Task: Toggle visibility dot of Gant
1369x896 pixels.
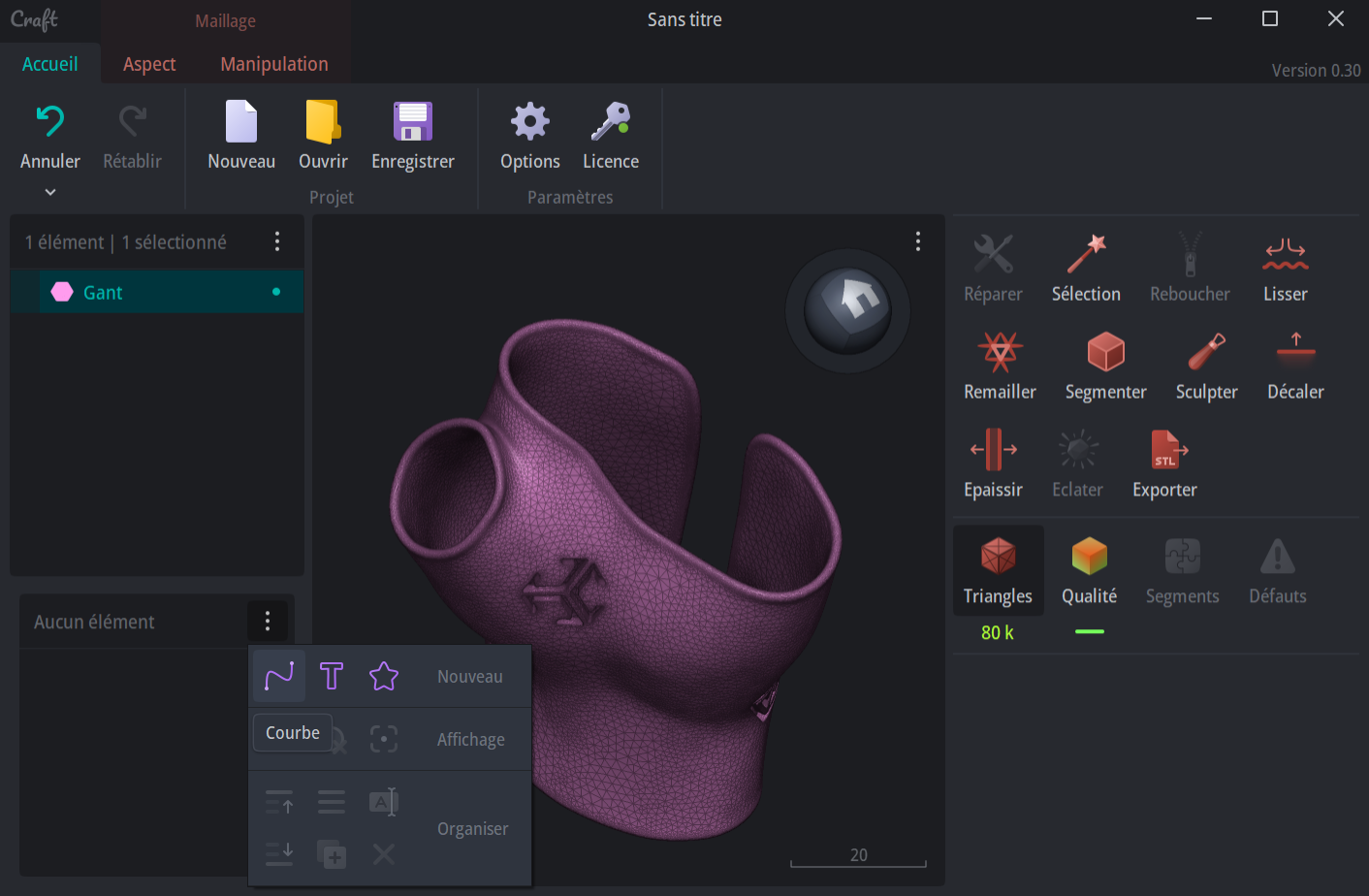Action: (x=276, y=292)
